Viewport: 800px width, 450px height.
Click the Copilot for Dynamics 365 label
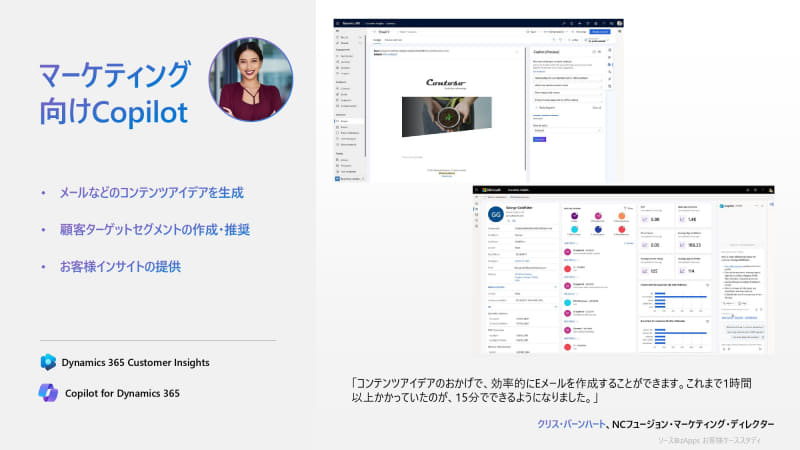coord(122,393)
